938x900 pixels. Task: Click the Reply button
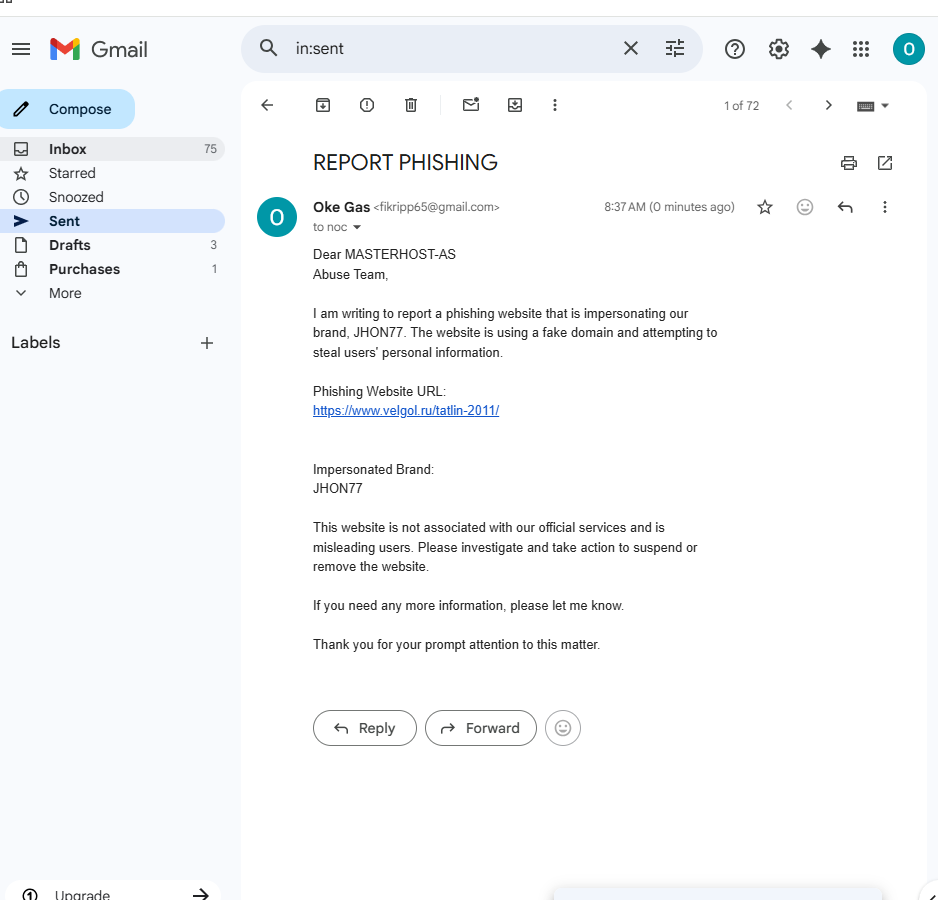pos(364,728)
